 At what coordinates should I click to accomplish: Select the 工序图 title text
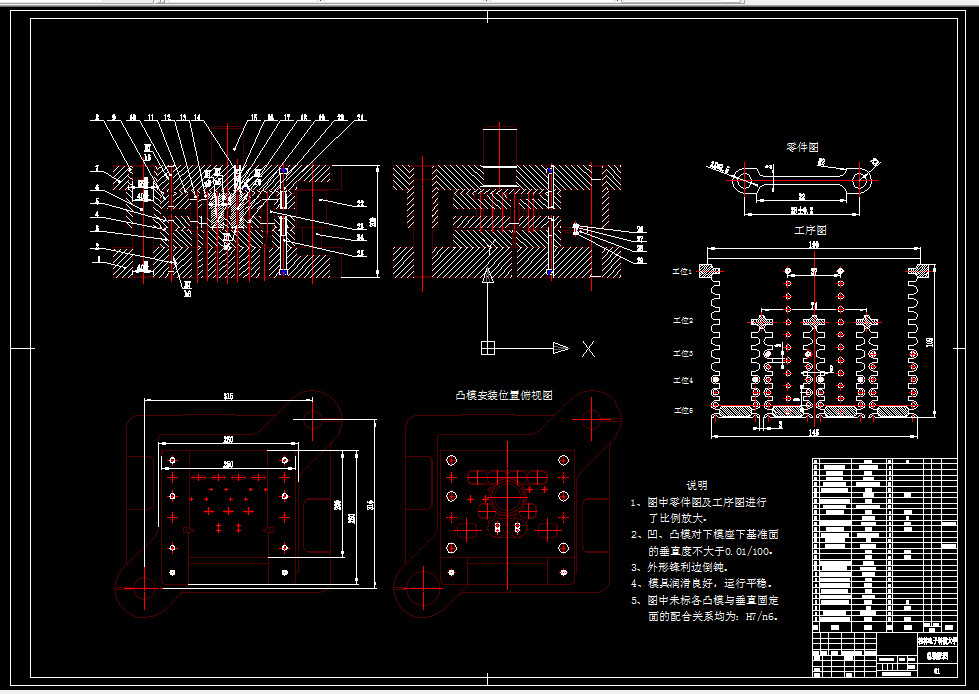(x=810, y=230)
